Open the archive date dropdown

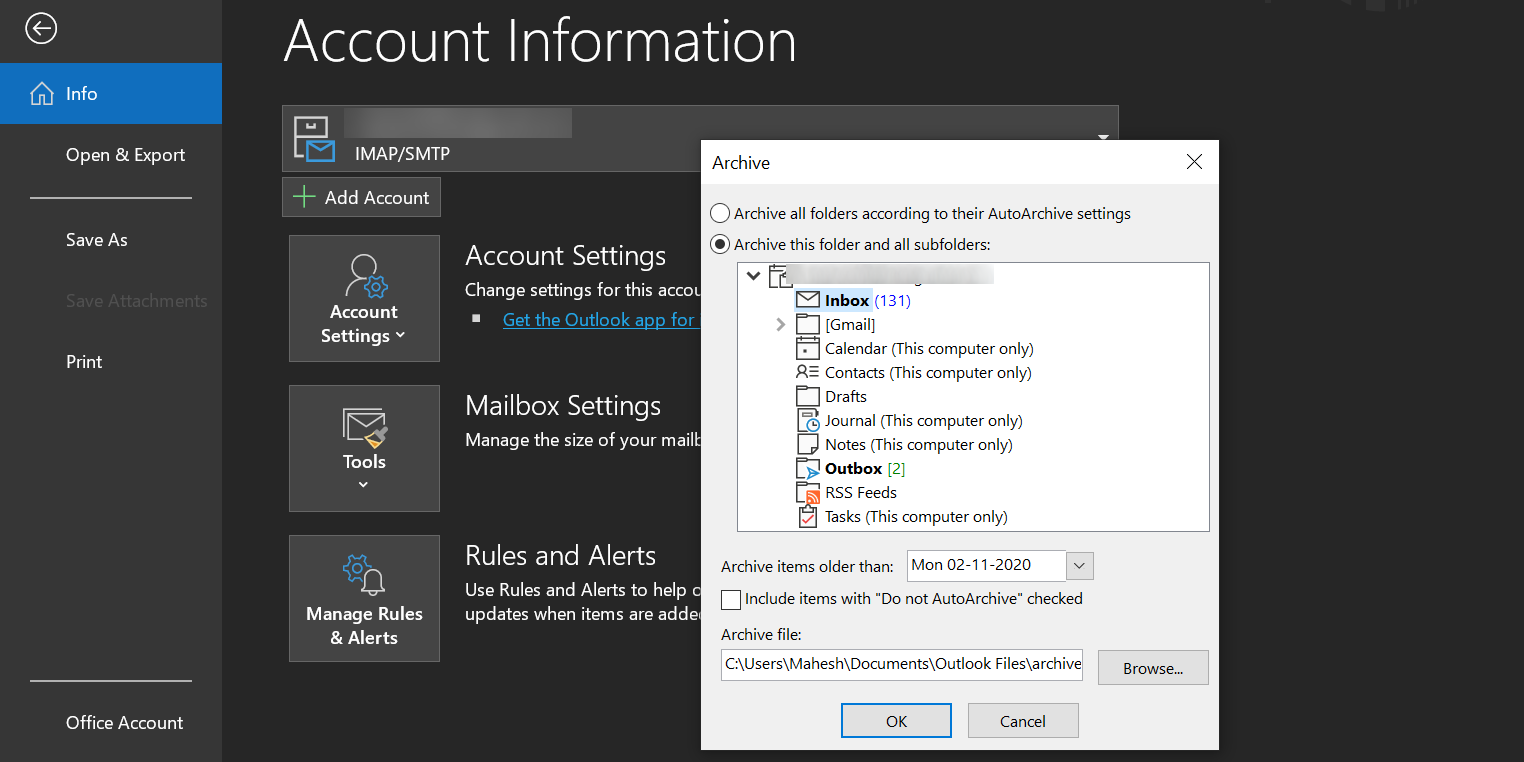tap(1078, 565)
